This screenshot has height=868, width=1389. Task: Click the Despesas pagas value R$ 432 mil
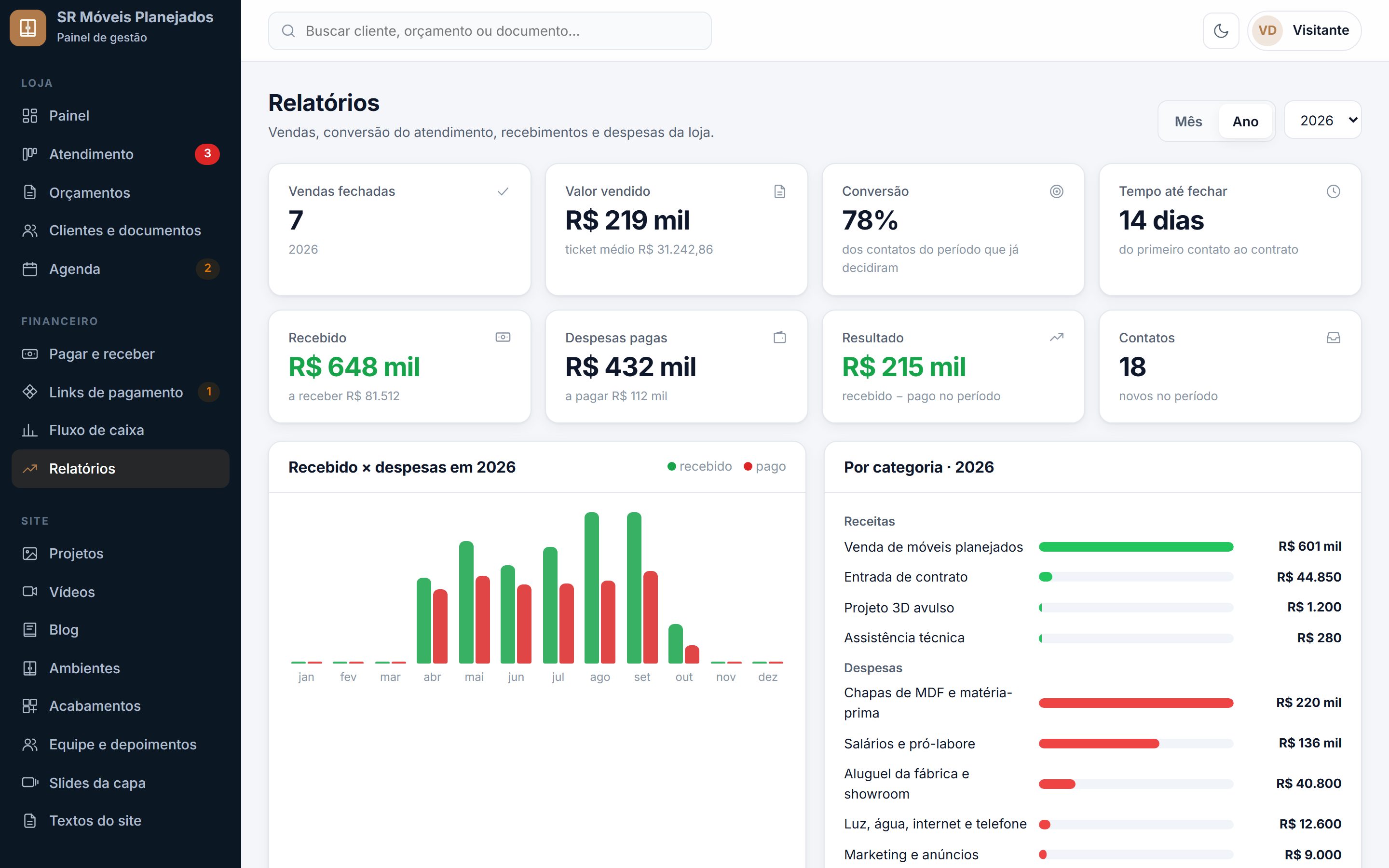(x=630, y=367)
